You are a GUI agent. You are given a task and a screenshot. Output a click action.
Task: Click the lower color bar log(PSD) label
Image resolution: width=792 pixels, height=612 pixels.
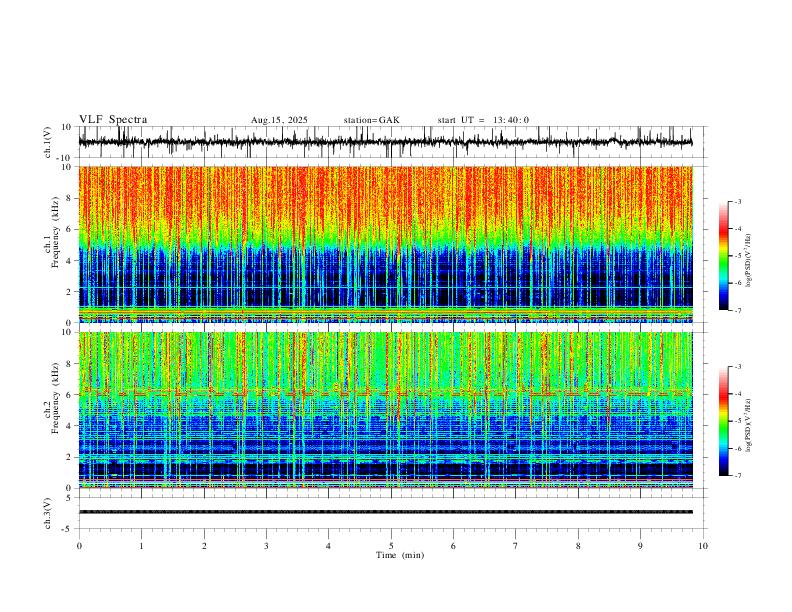click(749, 425)
